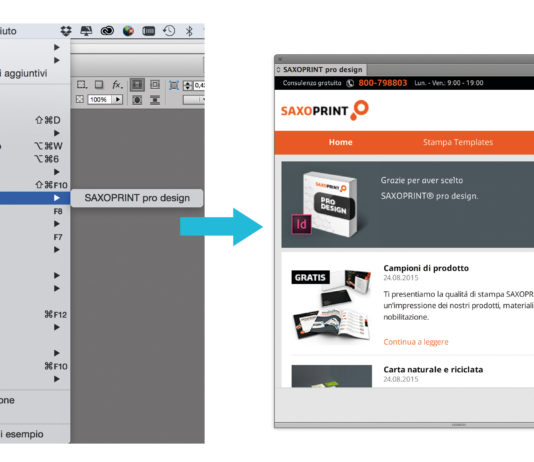534x462 pixels.
Task: Click the PRO DESIGN box banner image
Action: (330, 205)
